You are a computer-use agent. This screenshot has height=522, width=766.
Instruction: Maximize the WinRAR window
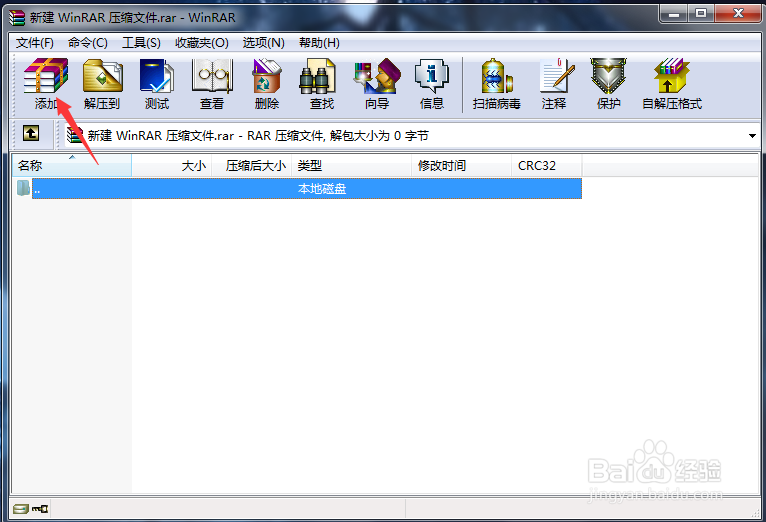tap(701, 14)
